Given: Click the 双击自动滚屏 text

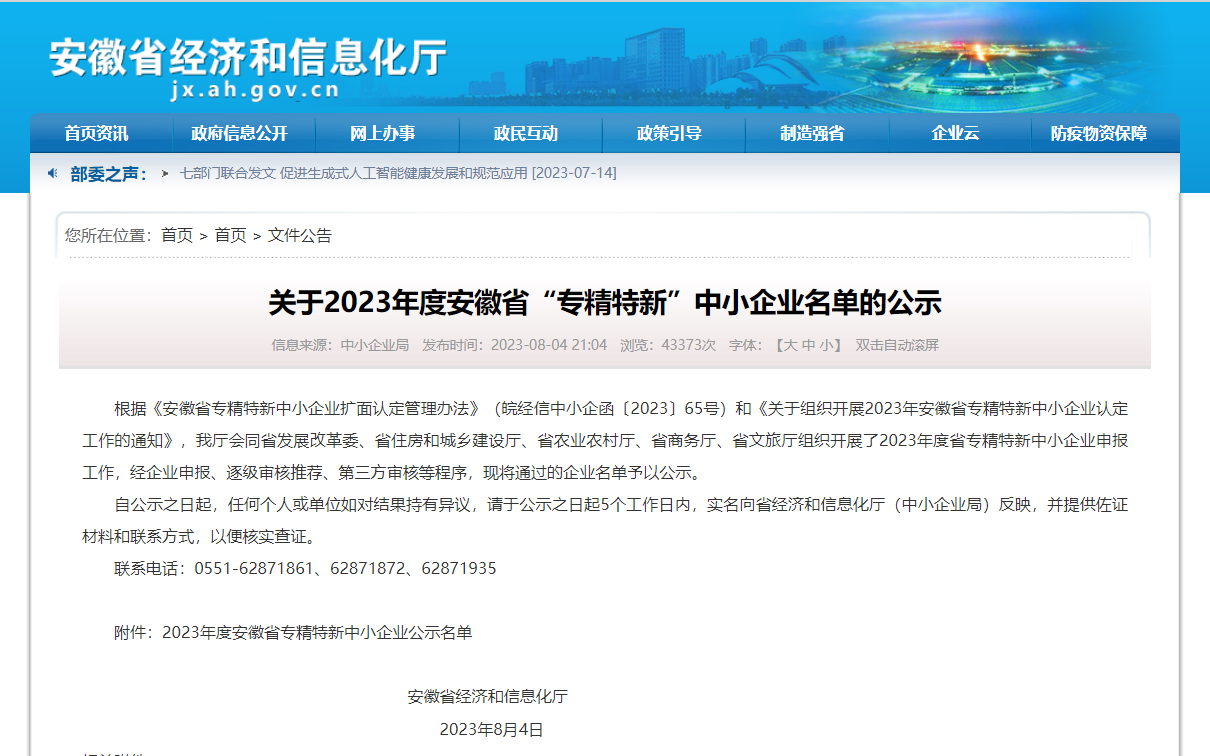Looking at the screenshot, I should (x=897, y=345).
